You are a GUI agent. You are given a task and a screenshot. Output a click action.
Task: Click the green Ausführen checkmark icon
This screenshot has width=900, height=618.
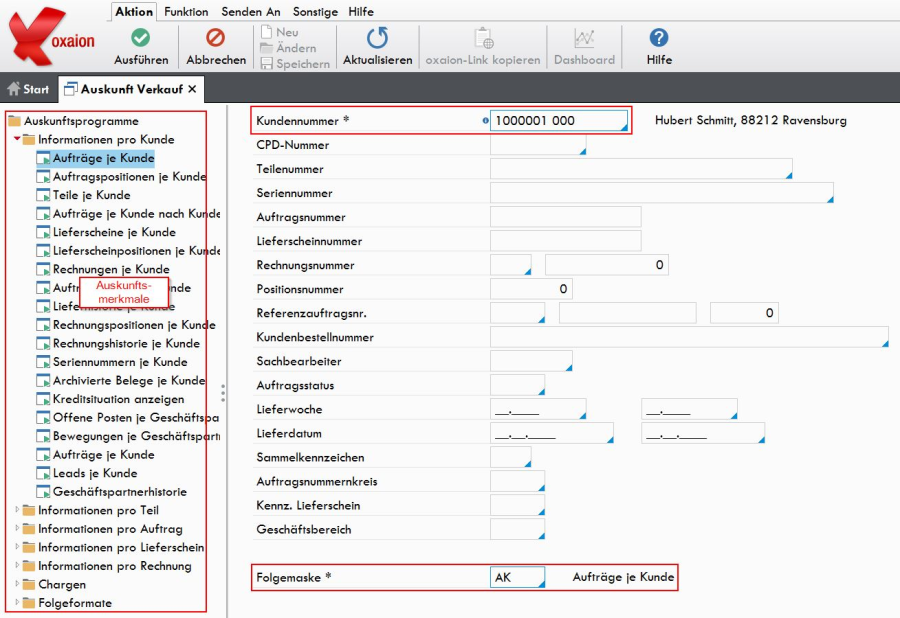tap(141, 38)
